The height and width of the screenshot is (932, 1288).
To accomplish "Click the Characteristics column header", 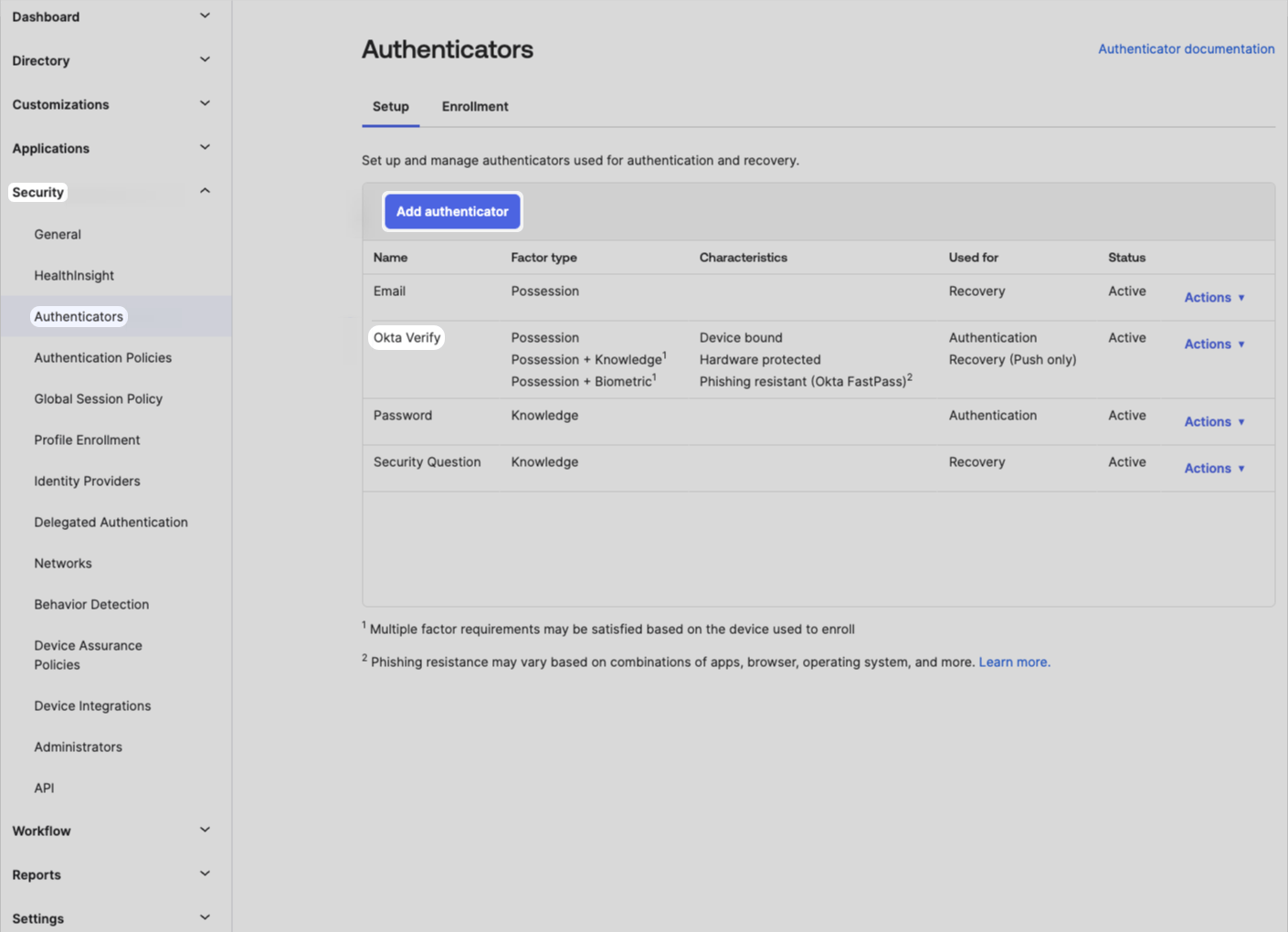I will [x=743, y=257].
